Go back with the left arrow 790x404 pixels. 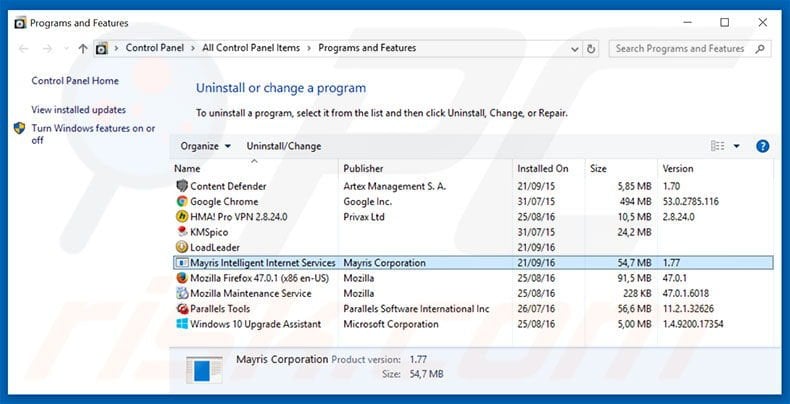(x=23, y=48)
